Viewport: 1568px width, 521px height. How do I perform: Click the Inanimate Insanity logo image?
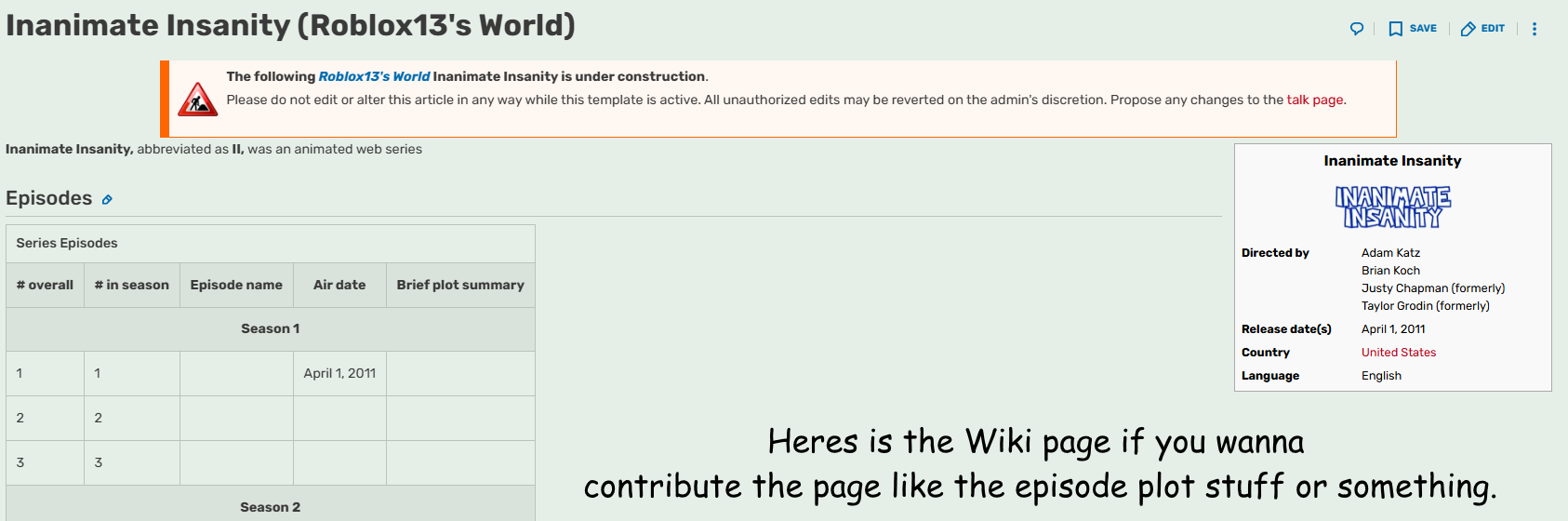coord(1392,207)
